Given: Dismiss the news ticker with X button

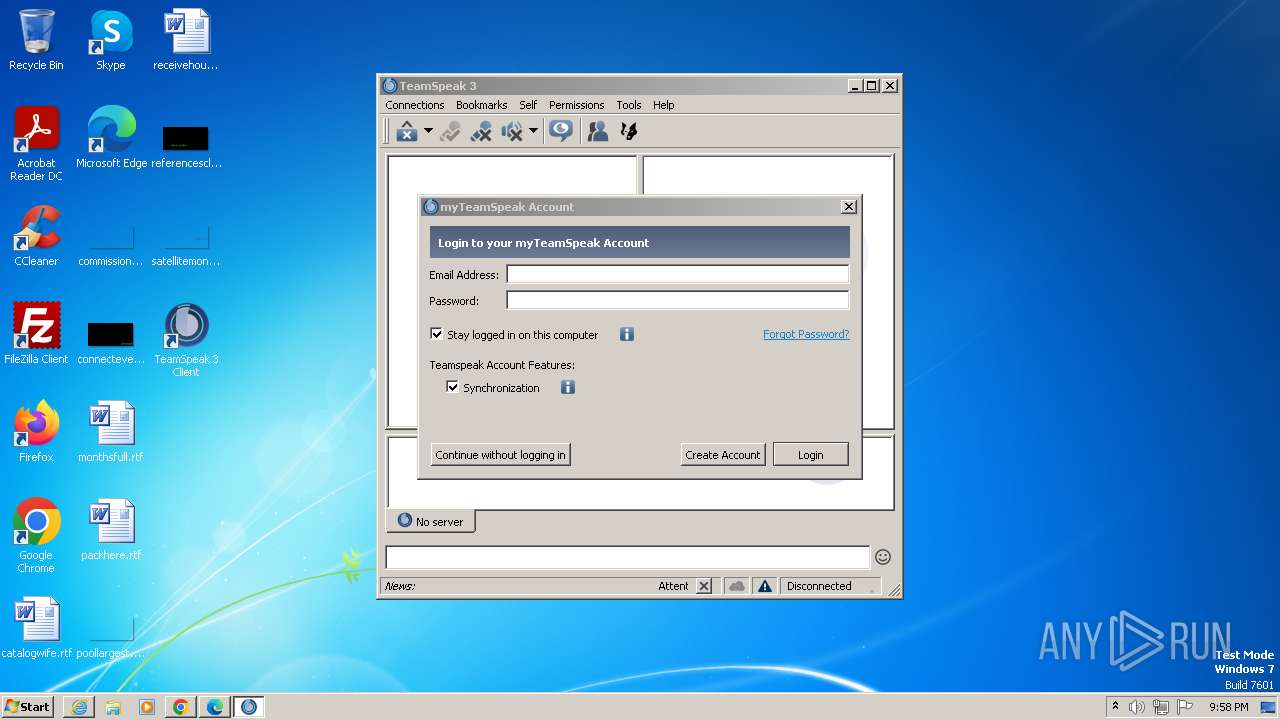Looking at the screenshot, I should click(x=704, y=586).
